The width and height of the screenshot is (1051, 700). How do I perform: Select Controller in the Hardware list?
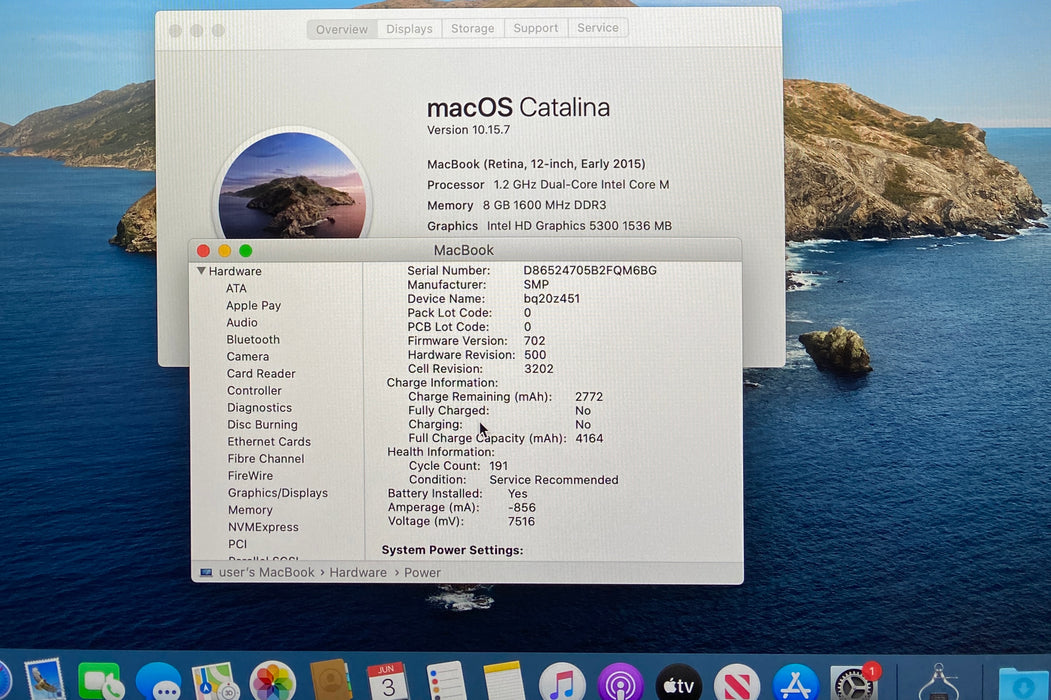[254, 391]
